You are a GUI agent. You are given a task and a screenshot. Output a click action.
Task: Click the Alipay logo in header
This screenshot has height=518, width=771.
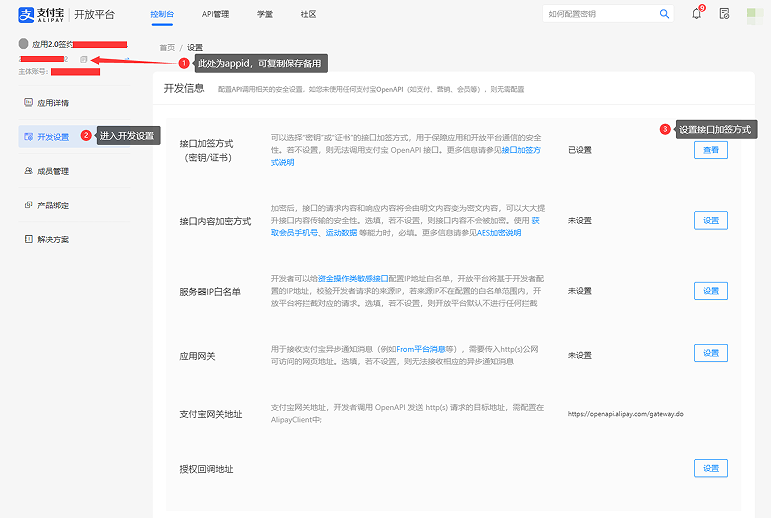(44, 14)
